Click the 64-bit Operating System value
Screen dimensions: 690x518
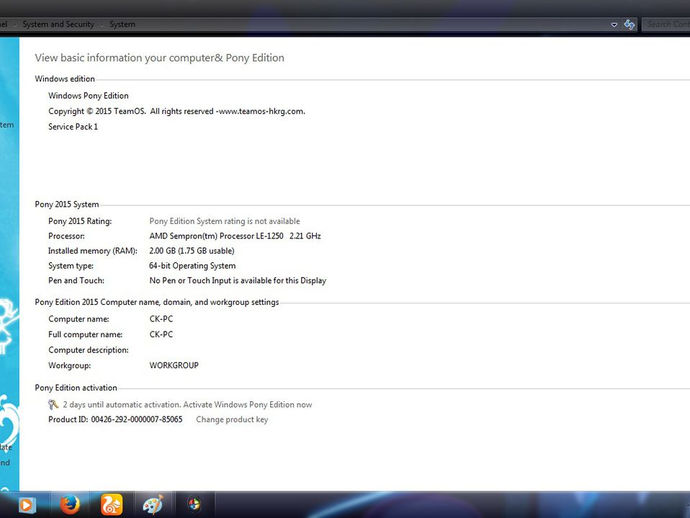coord(192,266)
